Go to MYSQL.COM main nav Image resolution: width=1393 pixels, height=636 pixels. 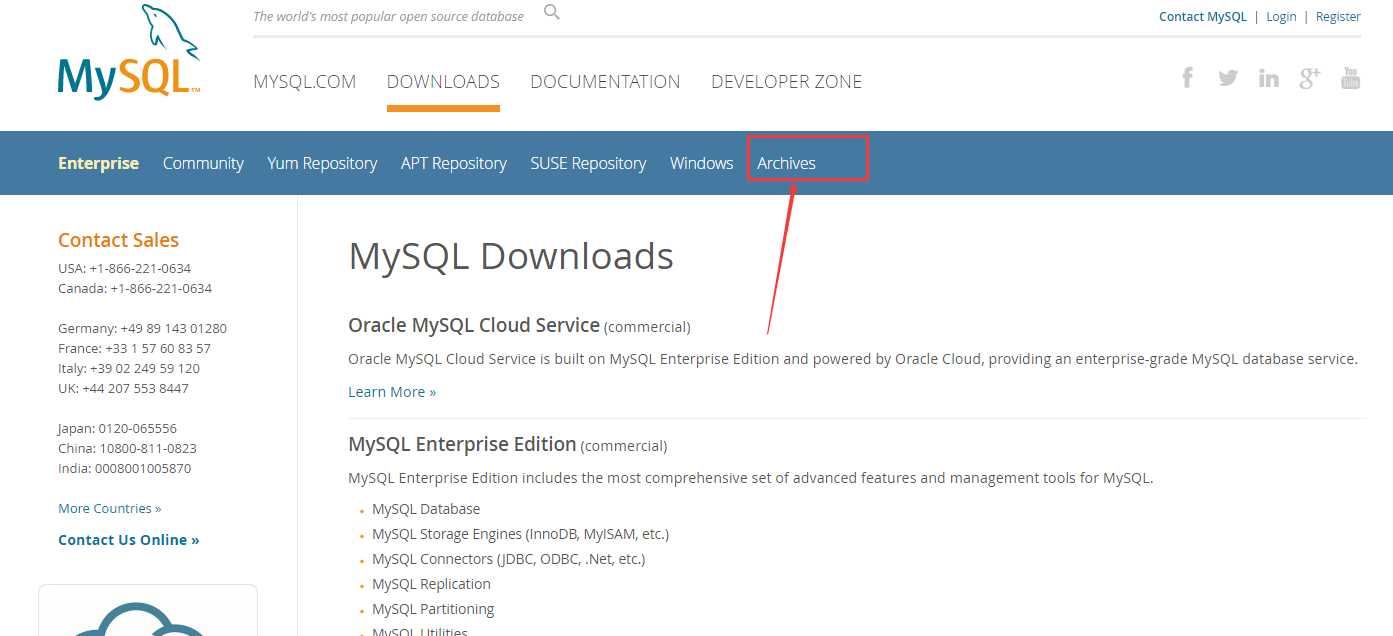(x=305, y=82)
